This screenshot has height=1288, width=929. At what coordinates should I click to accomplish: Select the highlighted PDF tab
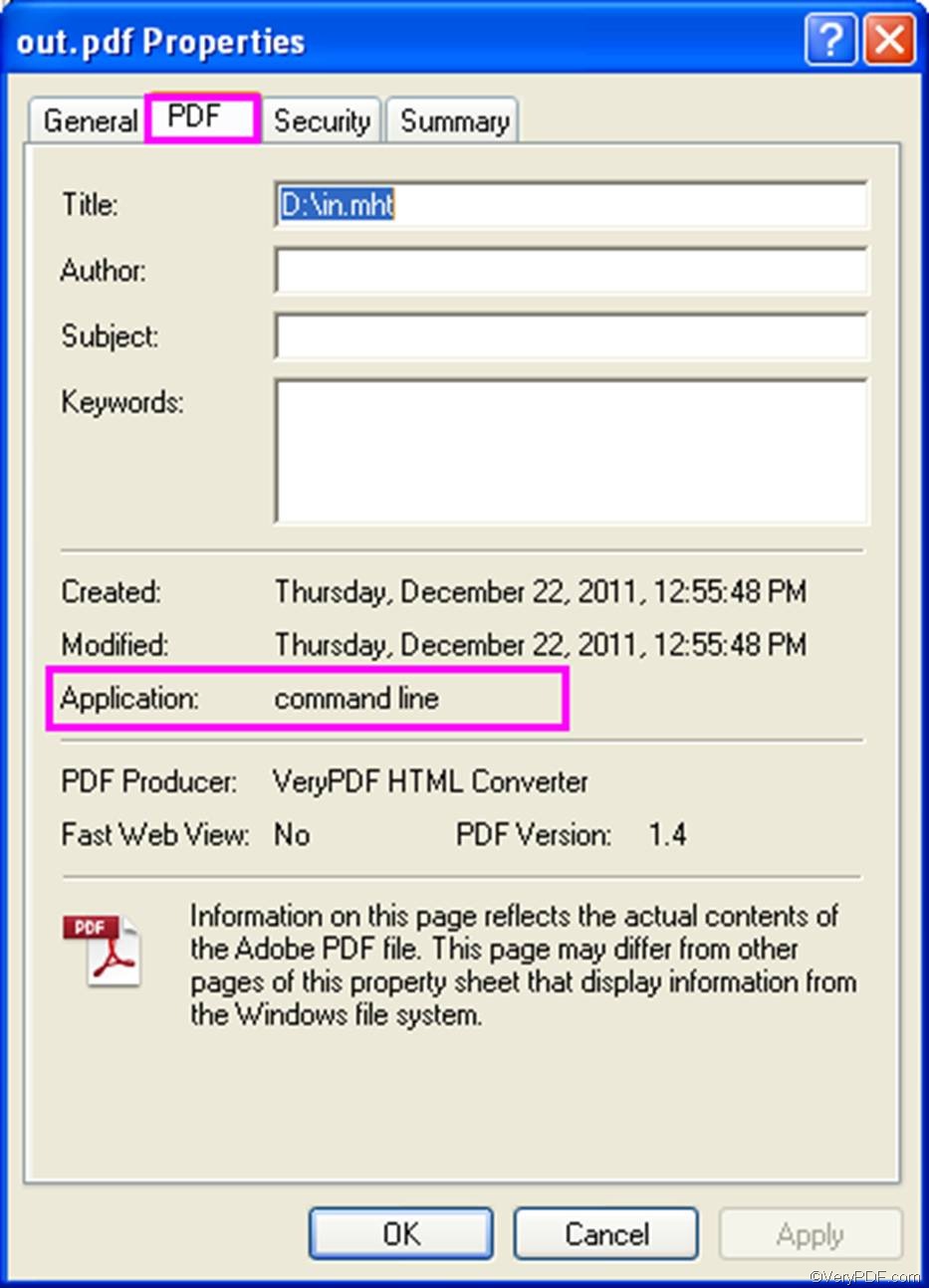[201, 116]
